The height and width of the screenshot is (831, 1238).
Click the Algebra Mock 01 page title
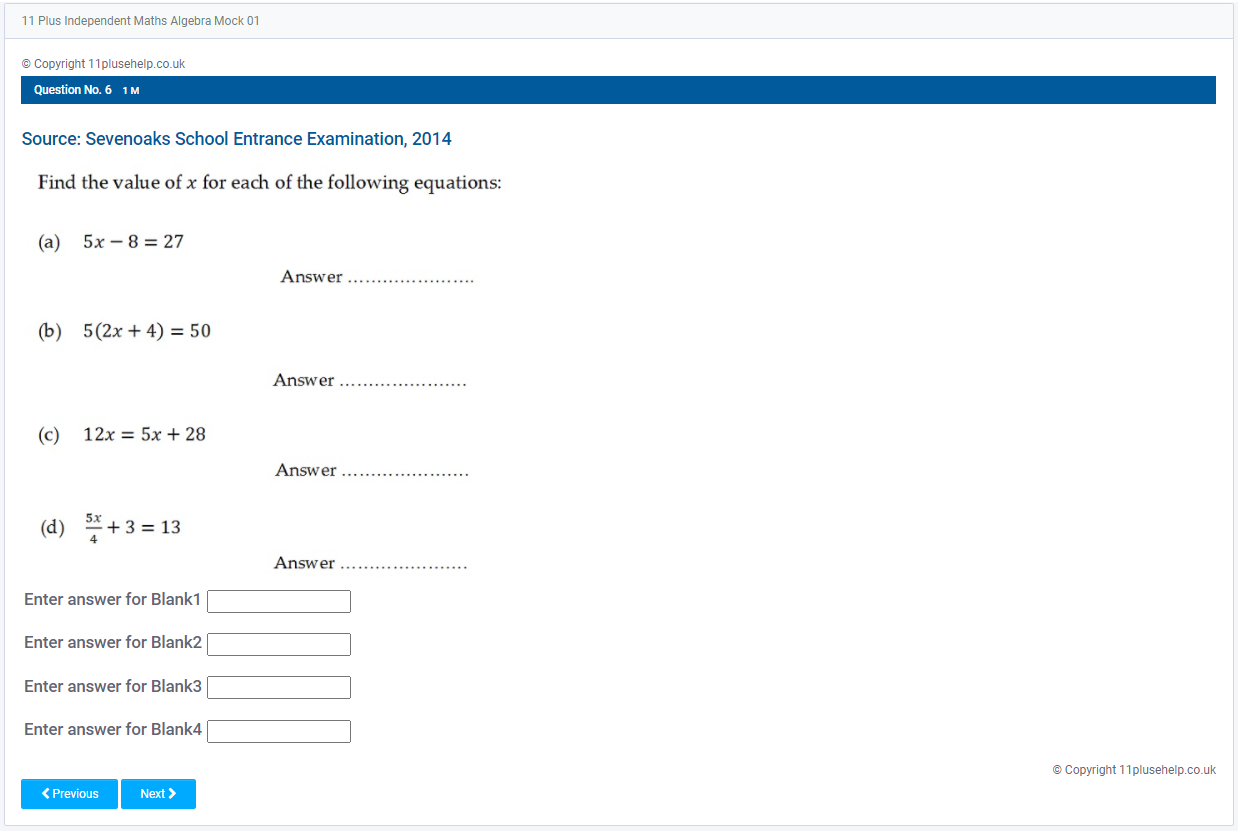click(141, 21)
